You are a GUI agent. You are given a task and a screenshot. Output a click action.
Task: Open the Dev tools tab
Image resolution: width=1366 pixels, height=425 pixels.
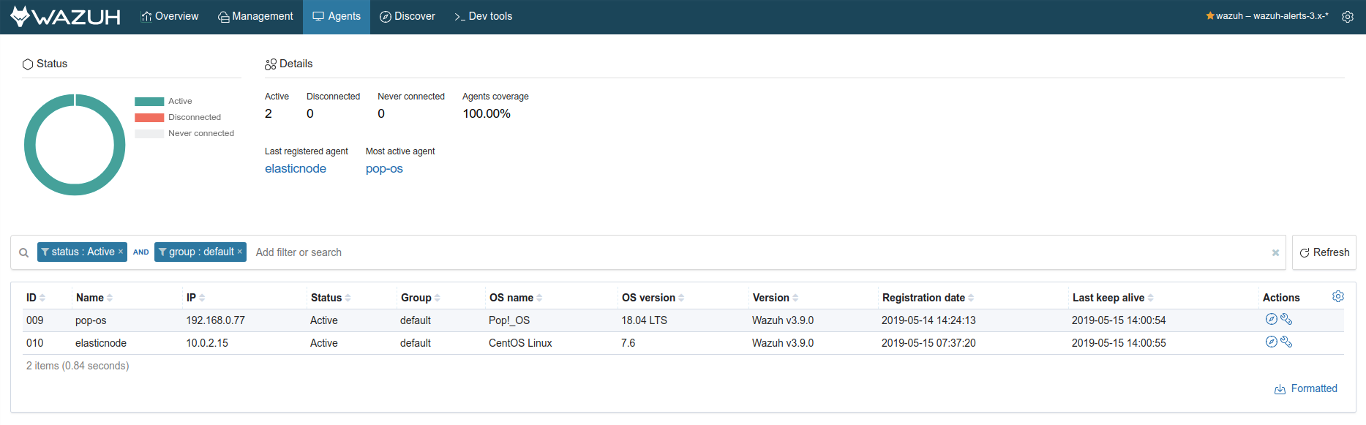tap(483, 17)
